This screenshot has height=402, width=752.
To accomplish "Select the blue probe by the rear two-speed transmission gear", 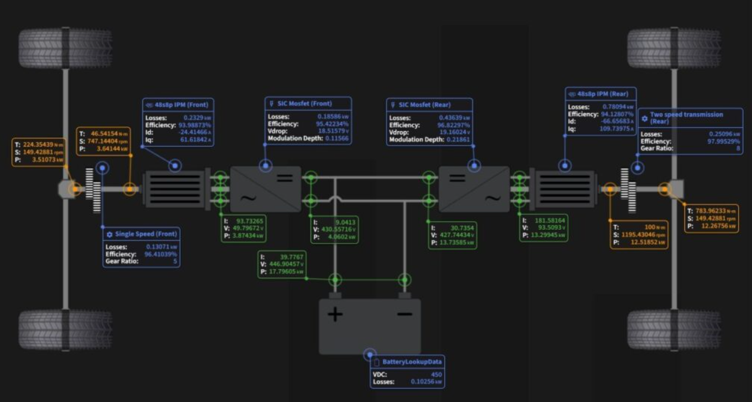I will coord(637,168).
